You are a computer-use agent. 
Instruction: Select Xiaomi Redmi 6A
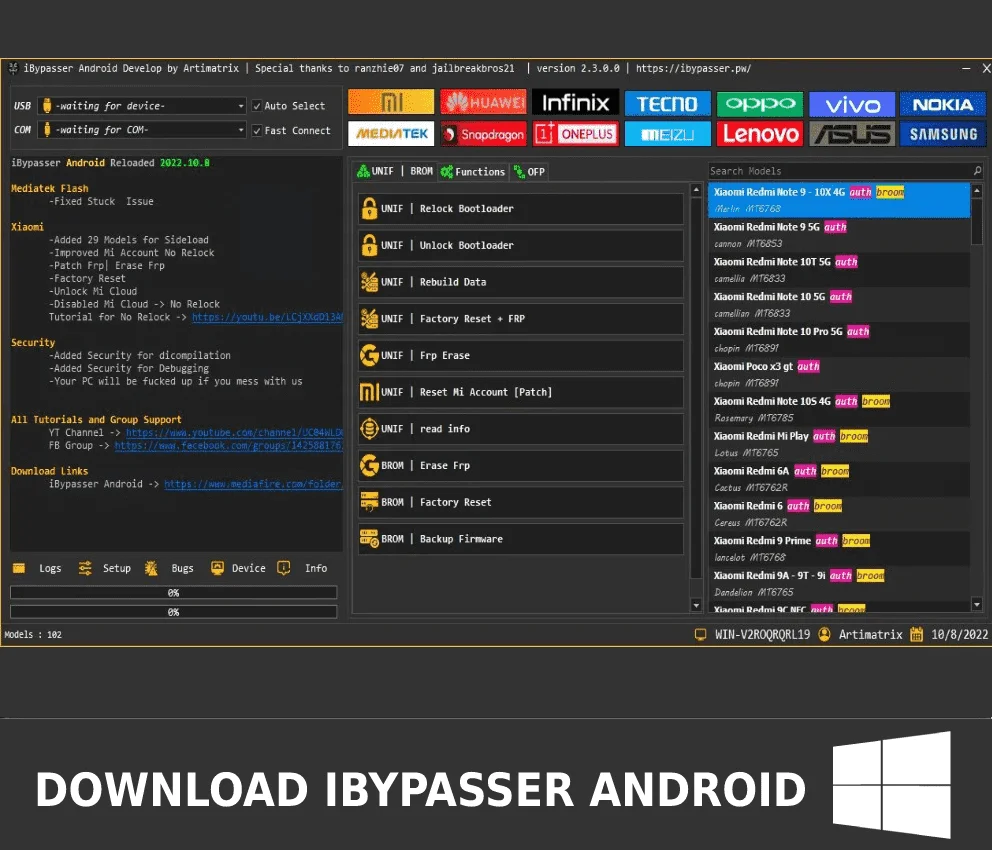839,478
